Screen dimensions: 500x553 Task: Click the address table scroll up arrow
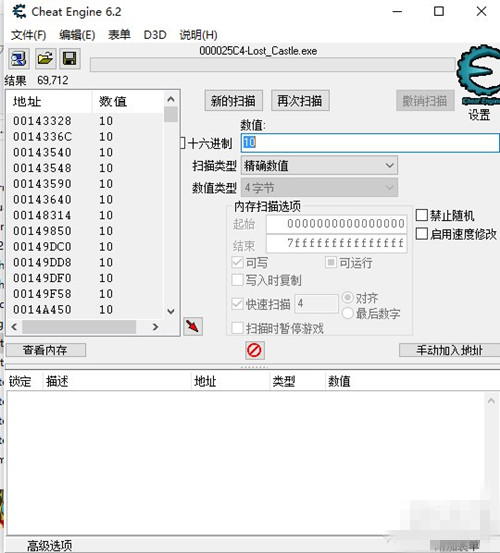coord(491,401)
